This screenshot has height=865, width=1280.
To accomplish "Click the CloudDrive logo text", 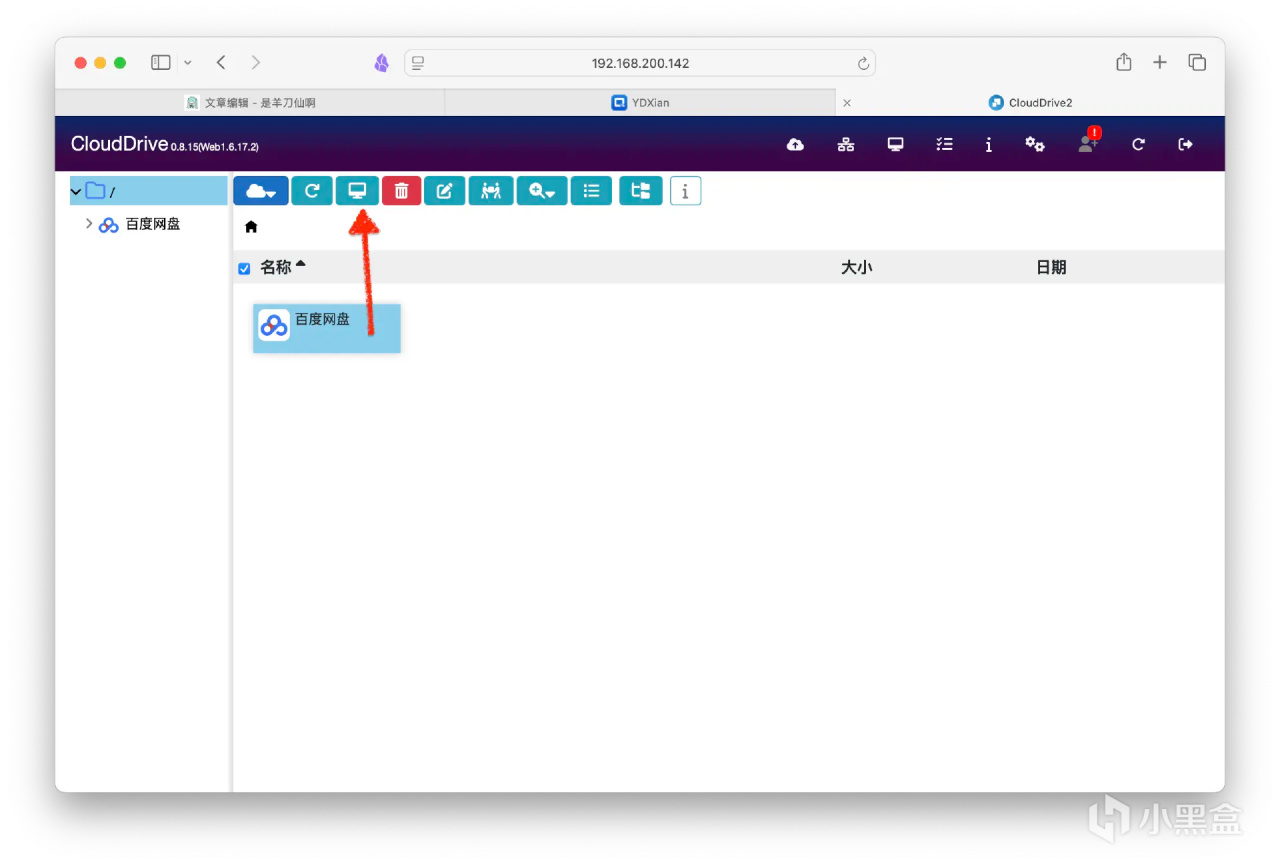I will (119, 144).
